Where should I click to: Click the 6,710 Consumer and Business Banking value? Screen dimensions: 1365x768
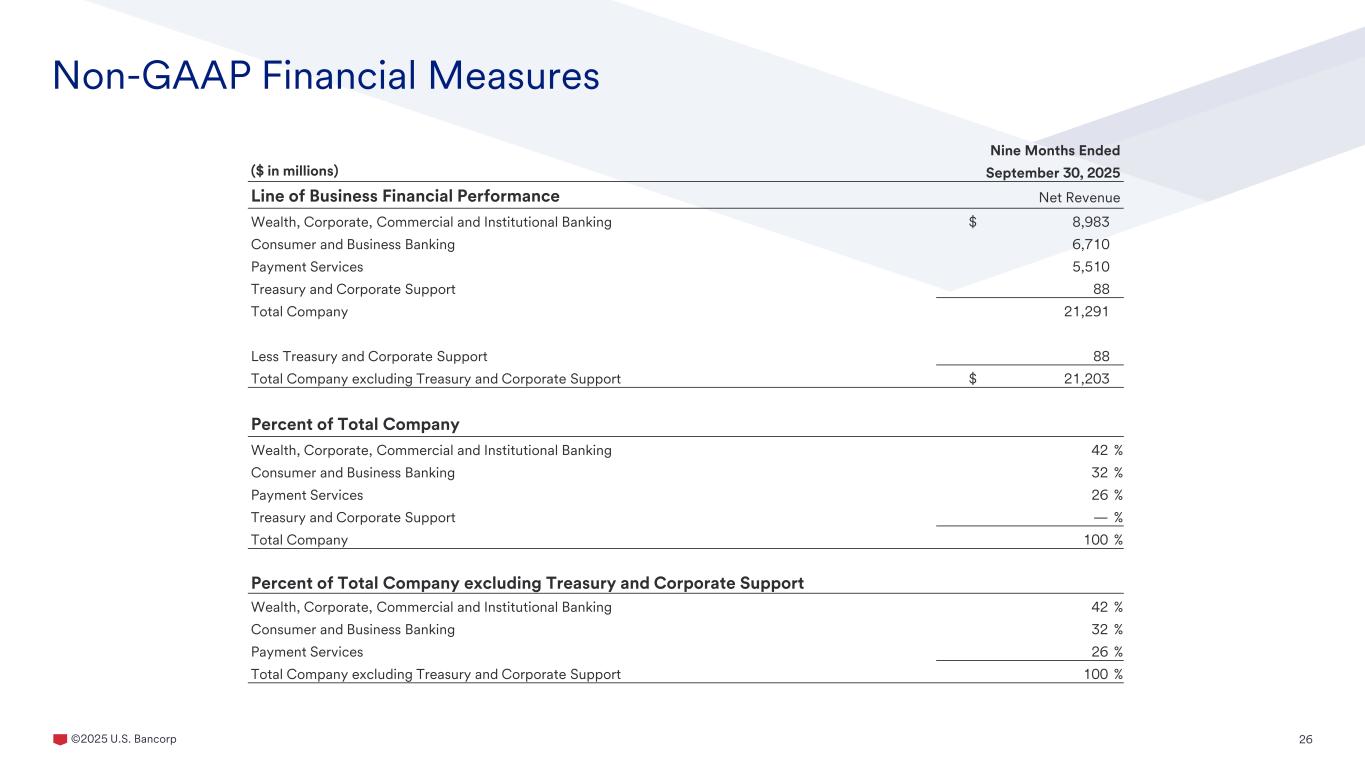point(1090,245)
